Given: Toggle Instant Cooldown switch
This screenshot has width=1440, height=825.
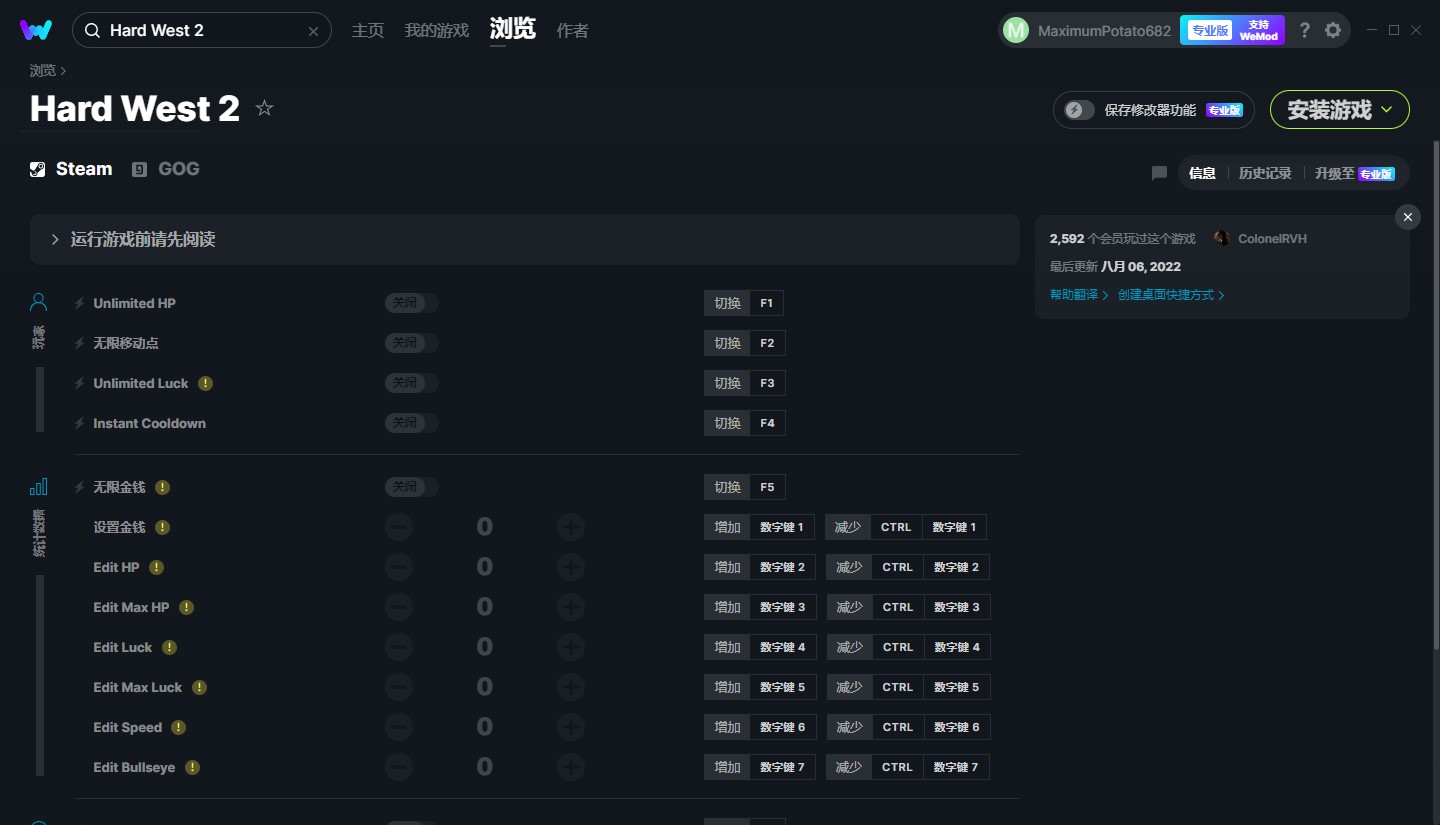Looking at the screenshot, I should (412, 423).
